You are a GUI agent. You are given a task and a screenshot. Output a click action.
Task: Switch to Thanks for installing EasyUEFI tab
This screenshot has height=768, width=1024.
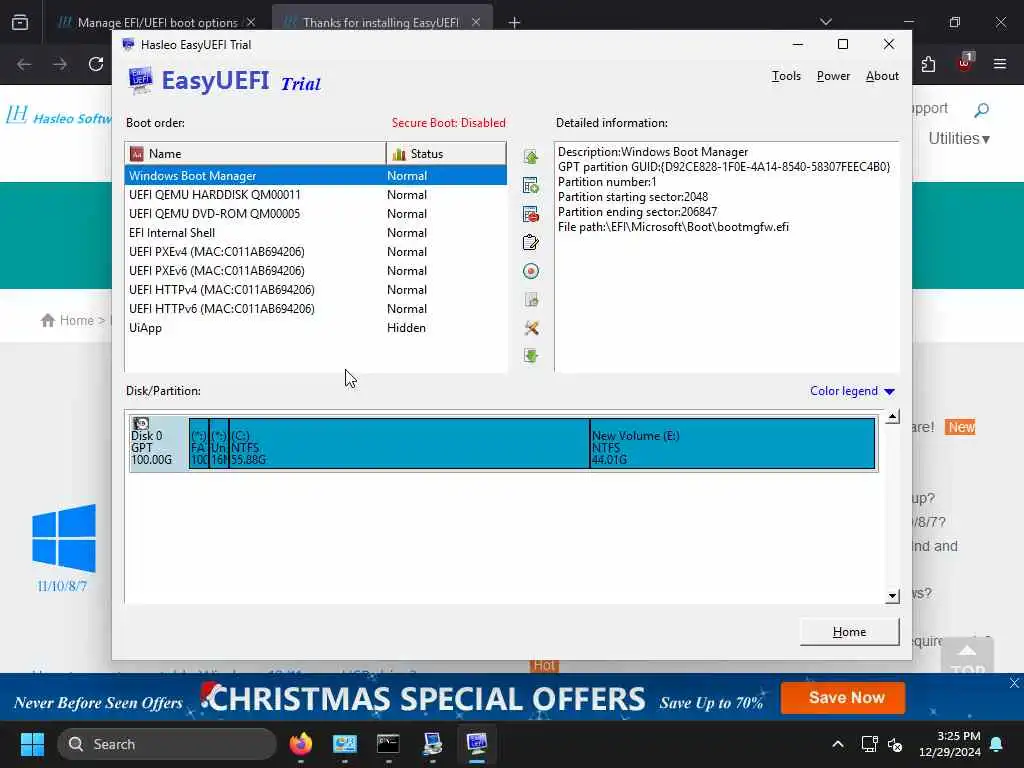pos(382,22)
